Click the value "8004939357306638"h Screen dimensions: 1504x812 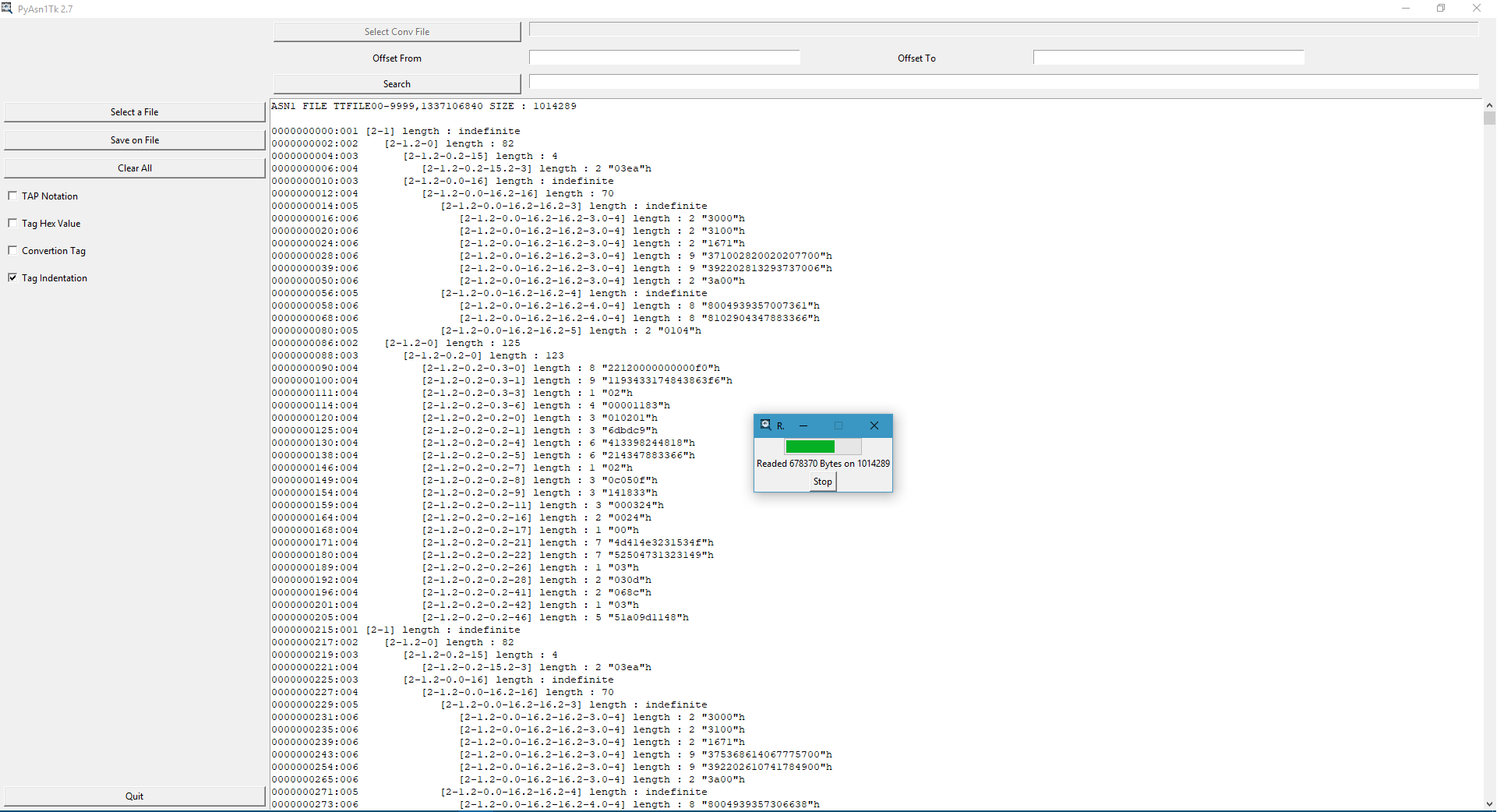pyautogui.click(x=761, y=804)
